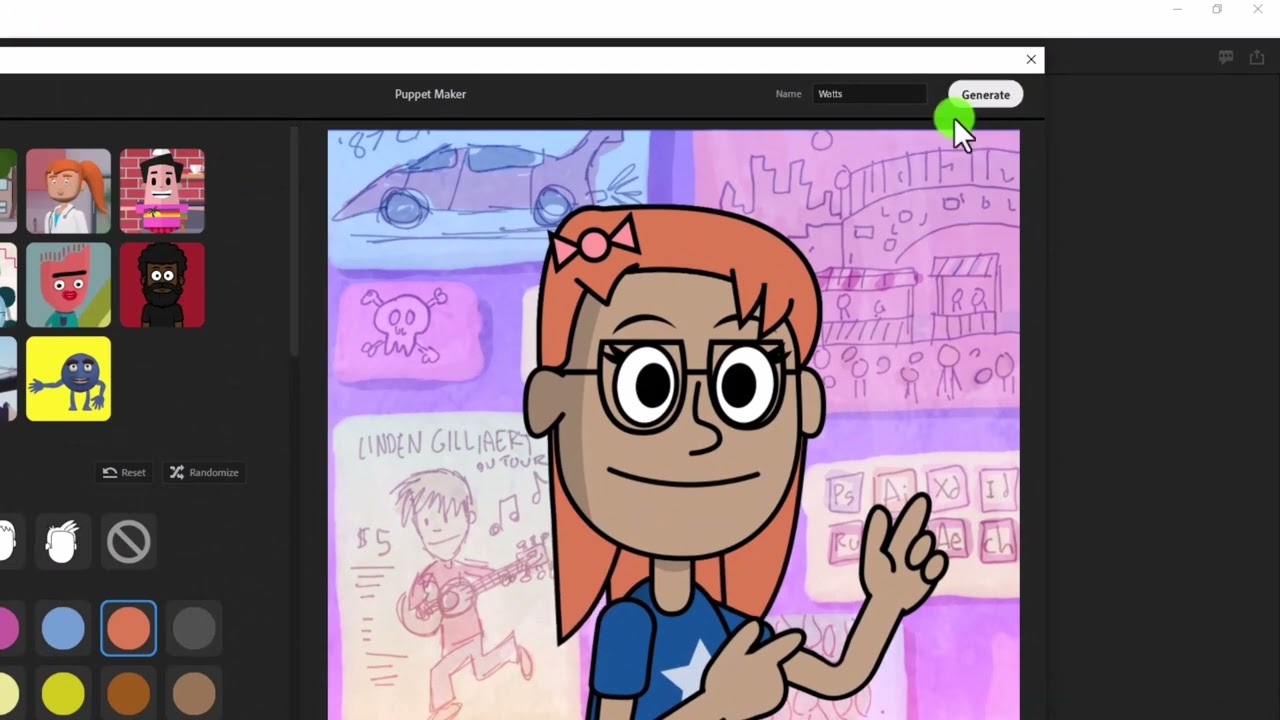Choose the no-hair option icon

tap(129, 542)
